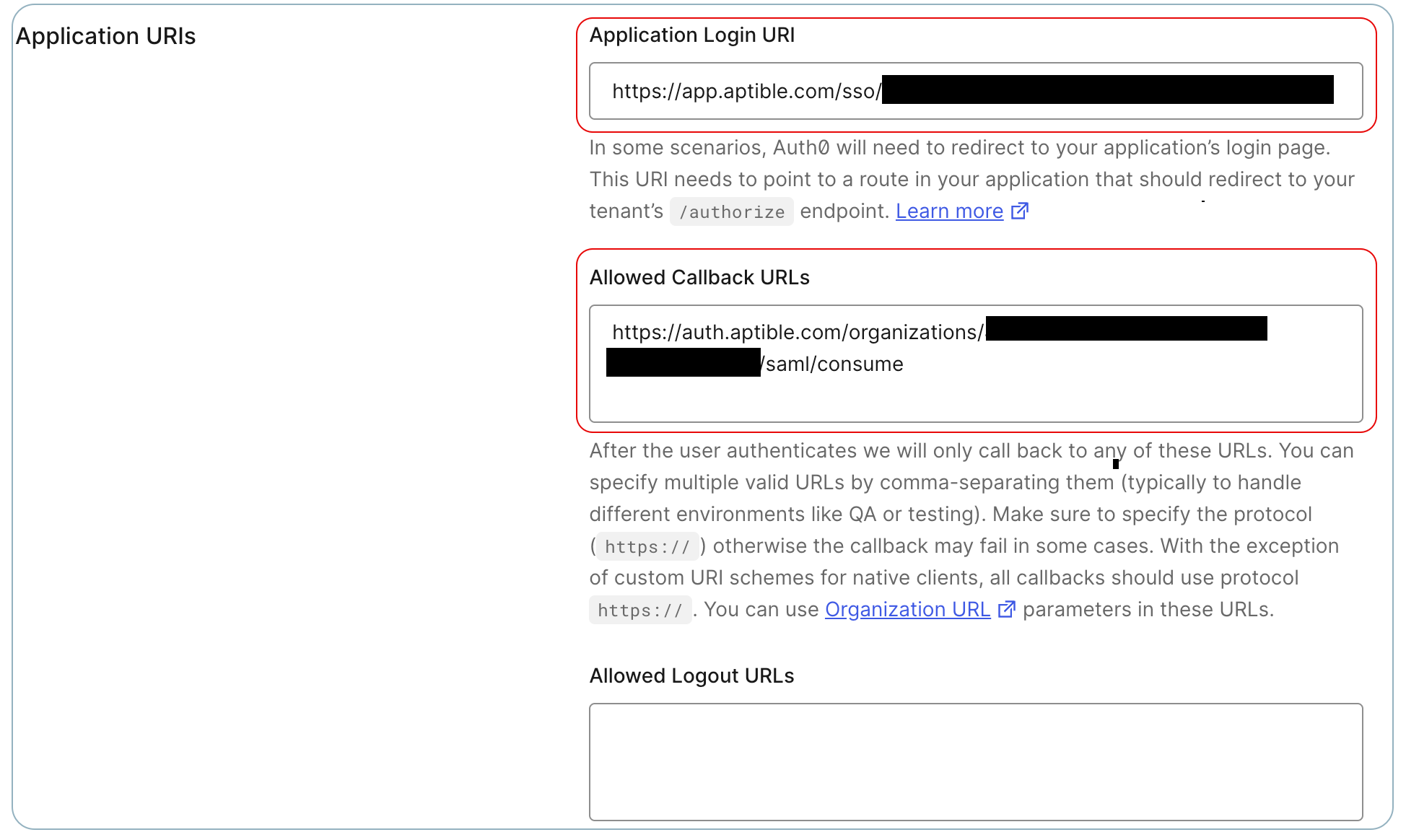
Task: Click the /saml/consume text in the callback URL
Action: pyautogui.click(x=834, y=364)
